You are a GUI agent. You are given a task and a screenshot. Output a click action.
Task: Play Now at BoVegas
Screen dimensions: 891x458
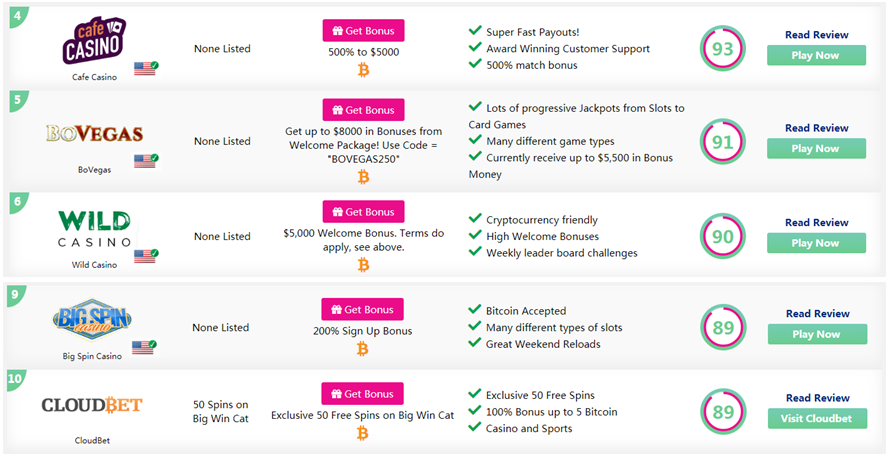point(817,148)
